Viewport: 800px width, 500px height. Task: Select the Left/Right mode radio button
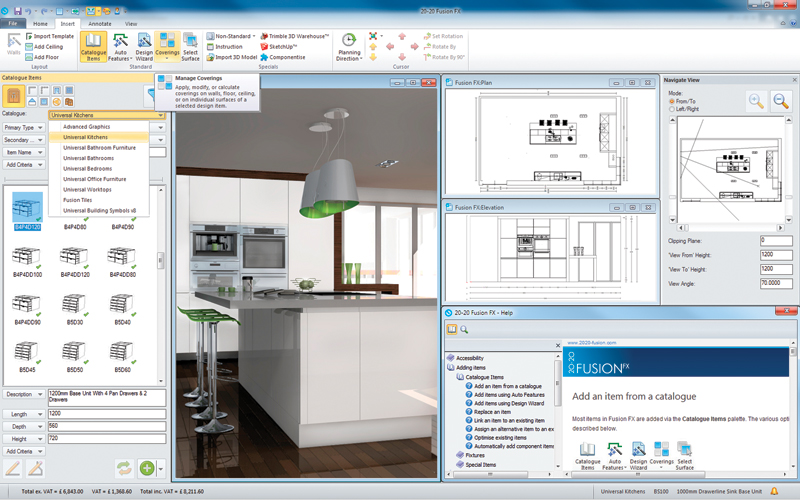(x=672, y=109)
